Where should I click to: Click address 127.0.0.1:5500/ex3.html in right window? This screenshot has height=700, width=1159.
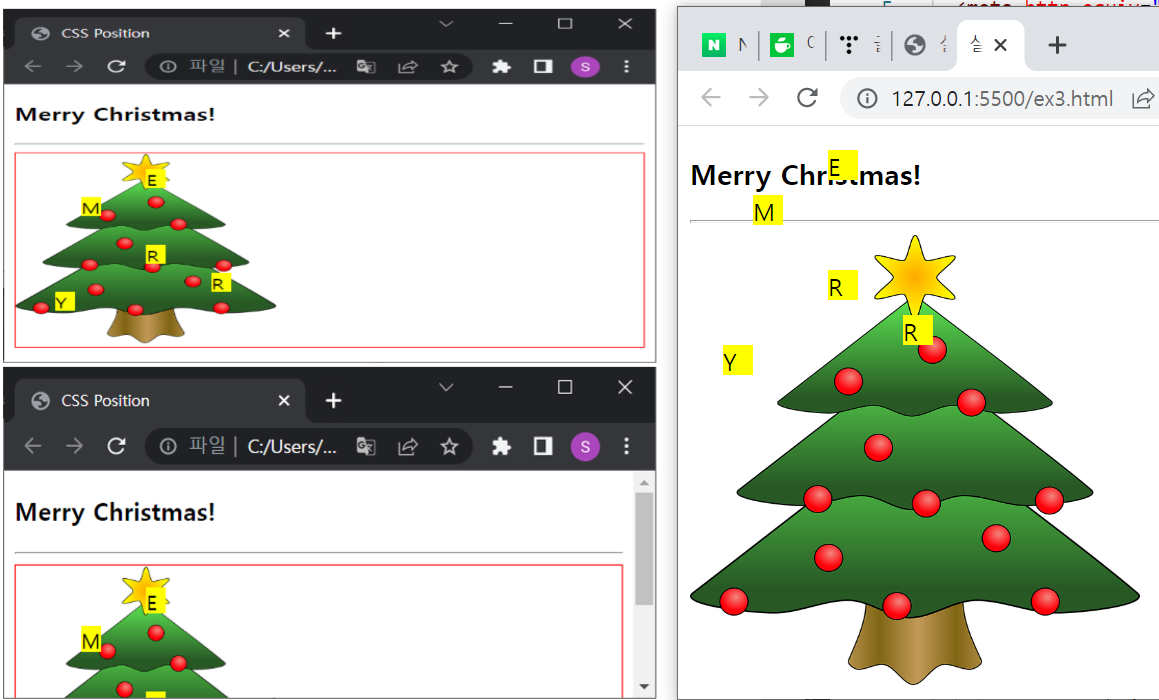click(x=1002, y=98)
